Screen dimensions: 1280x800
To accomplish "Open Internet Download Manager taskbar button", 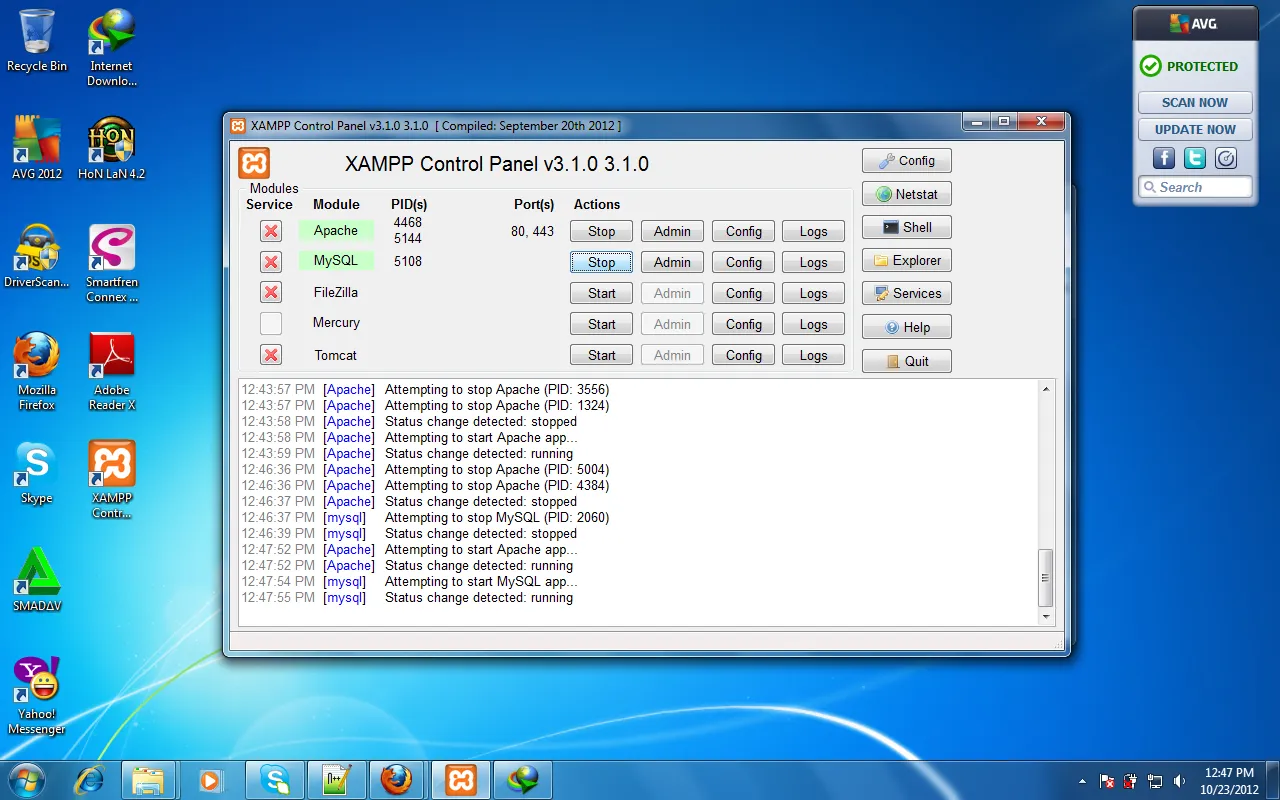I will 522,780.
